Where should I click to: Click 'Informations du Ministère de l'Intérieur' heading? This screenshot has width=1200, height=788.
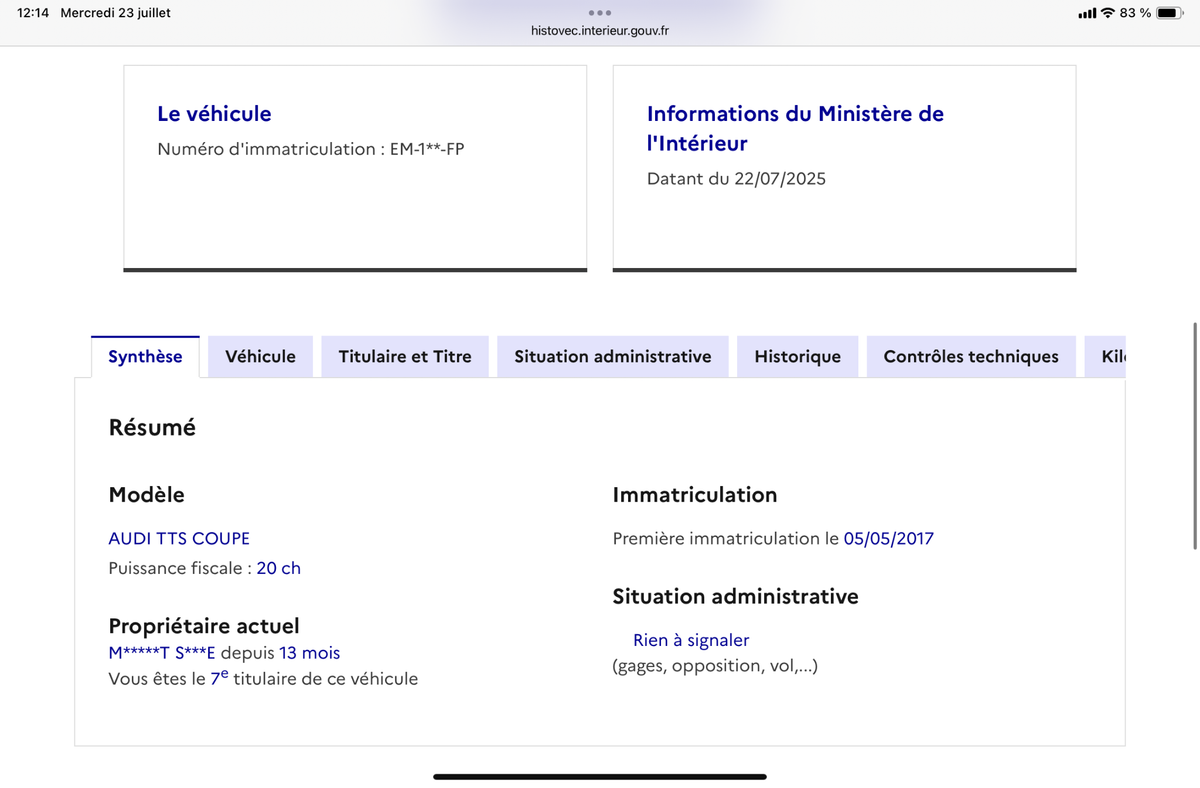tap(795, 128)
